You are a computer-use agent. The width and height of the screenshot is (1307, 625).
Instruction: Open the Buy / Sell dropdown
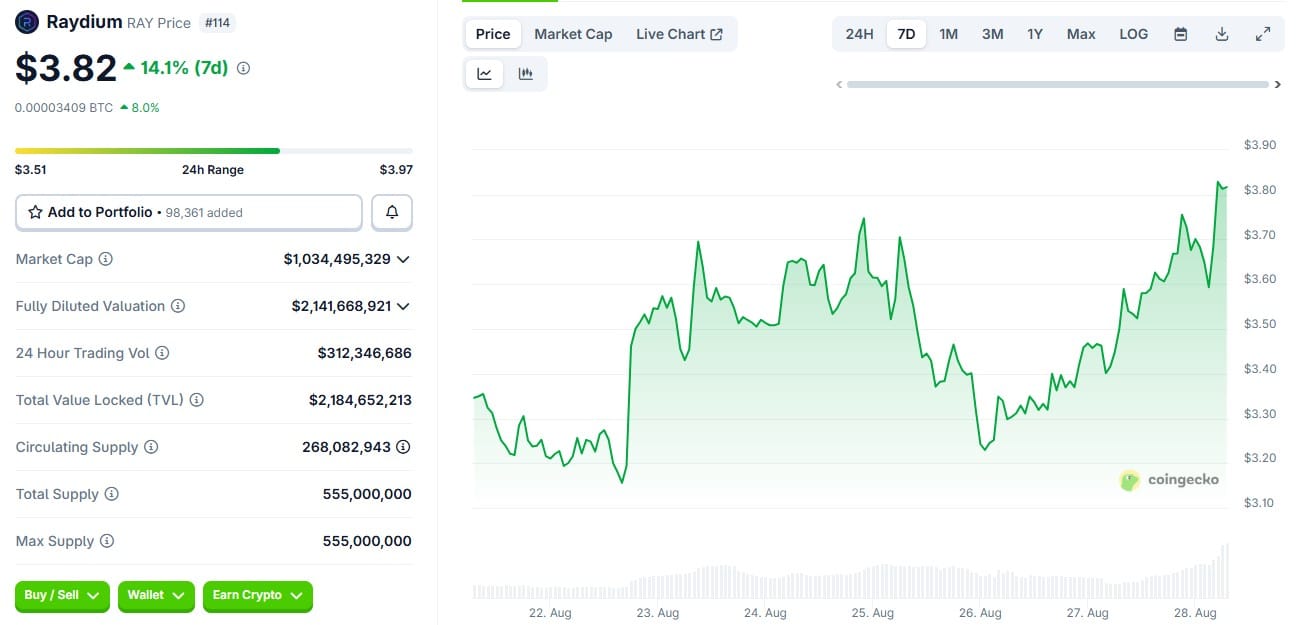[x=61, y=596]
